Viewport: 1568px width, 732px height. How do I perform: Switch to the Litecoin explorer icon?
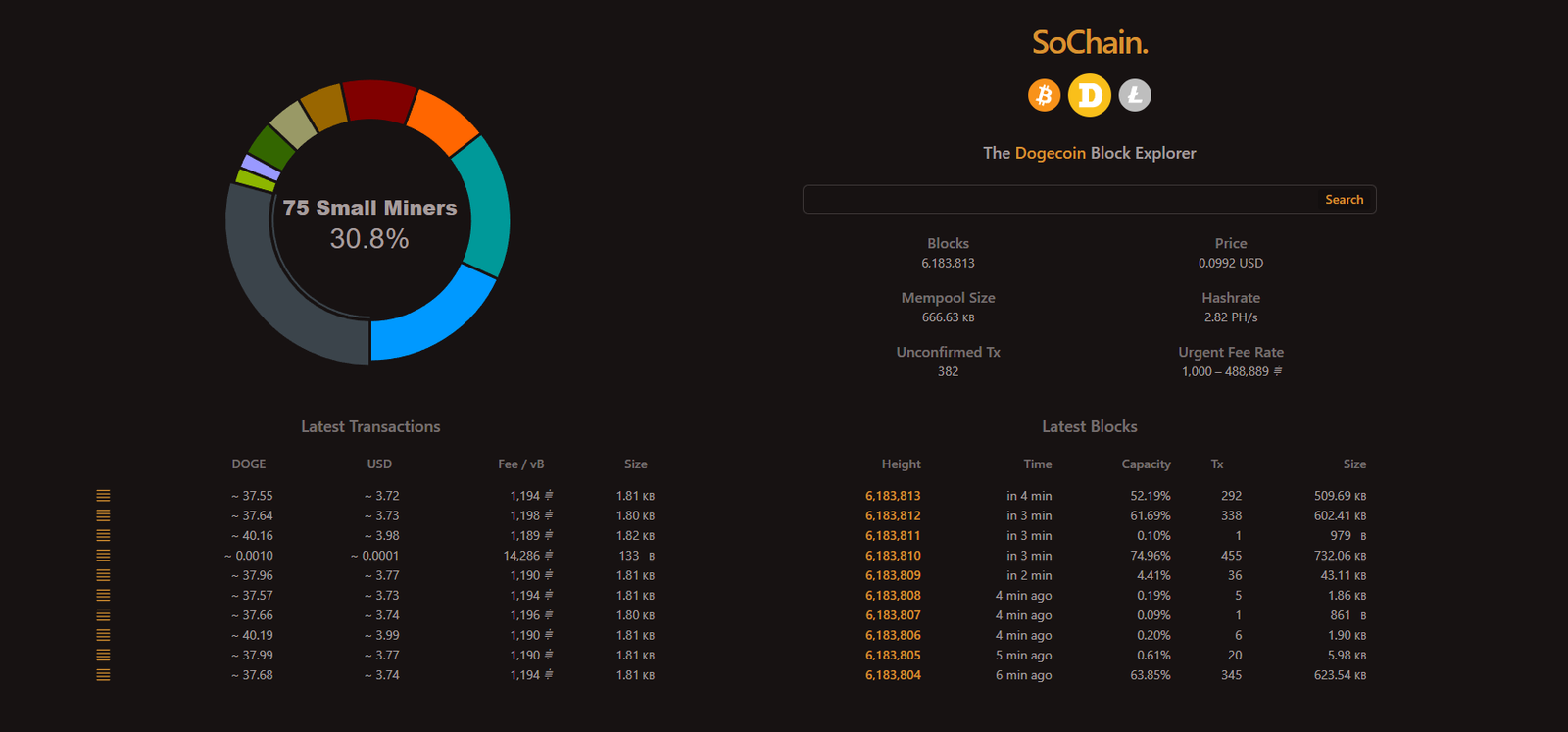coord(1135,95)
